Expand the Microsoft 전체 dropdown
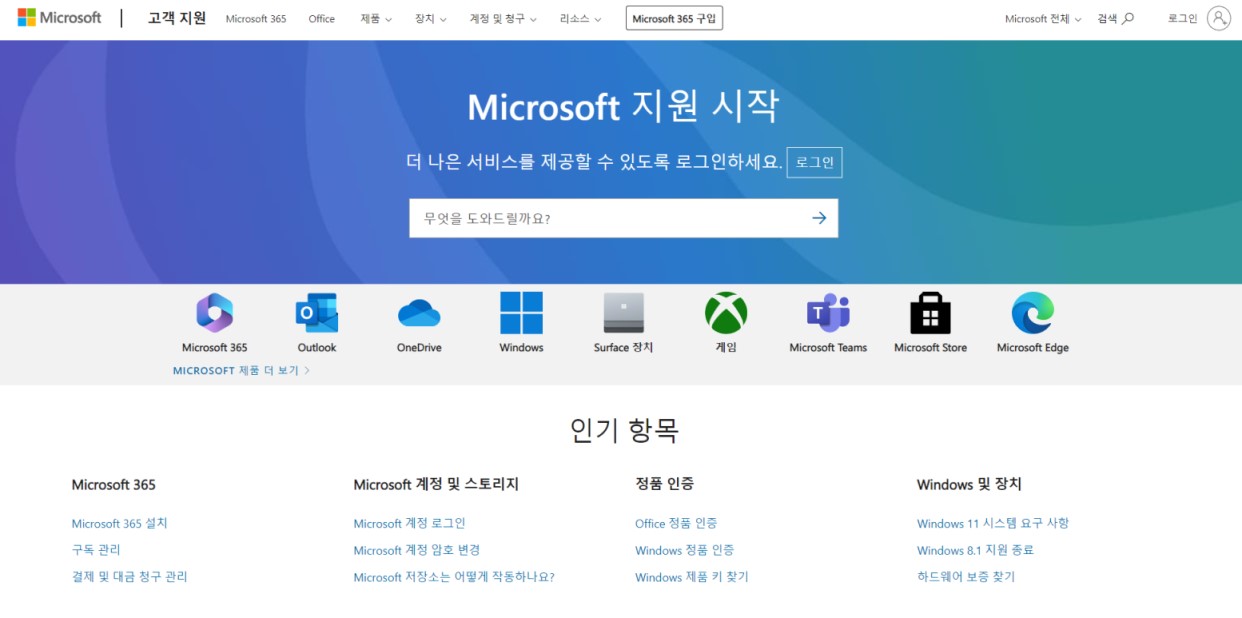 pos(1043,19)
